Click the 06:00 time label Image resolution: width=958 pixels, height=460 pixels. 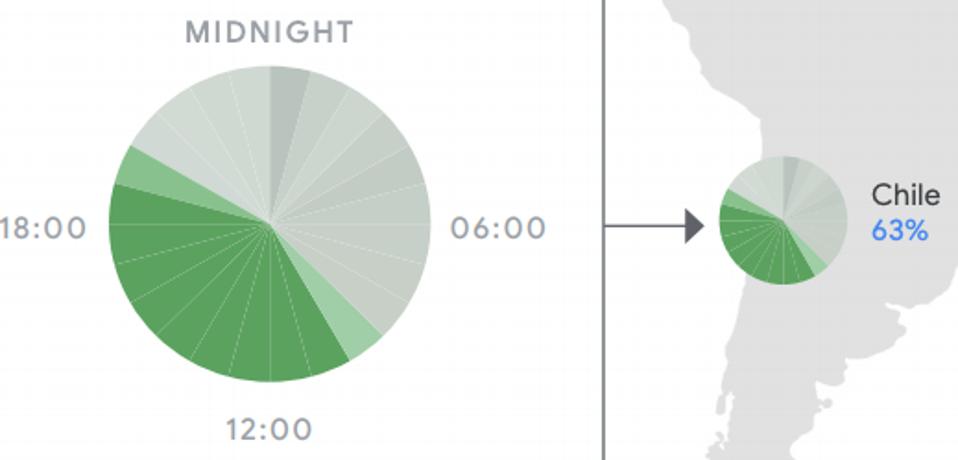point(498,228)
